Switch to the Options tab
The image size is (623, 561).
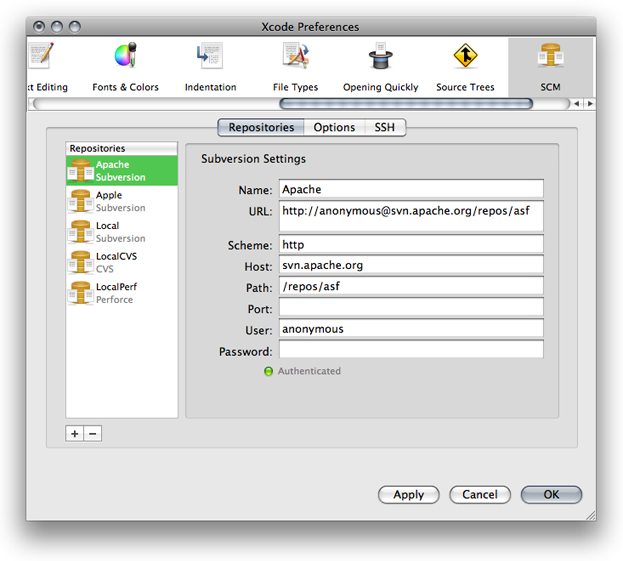pyautogui.click(x=334, y=127)
